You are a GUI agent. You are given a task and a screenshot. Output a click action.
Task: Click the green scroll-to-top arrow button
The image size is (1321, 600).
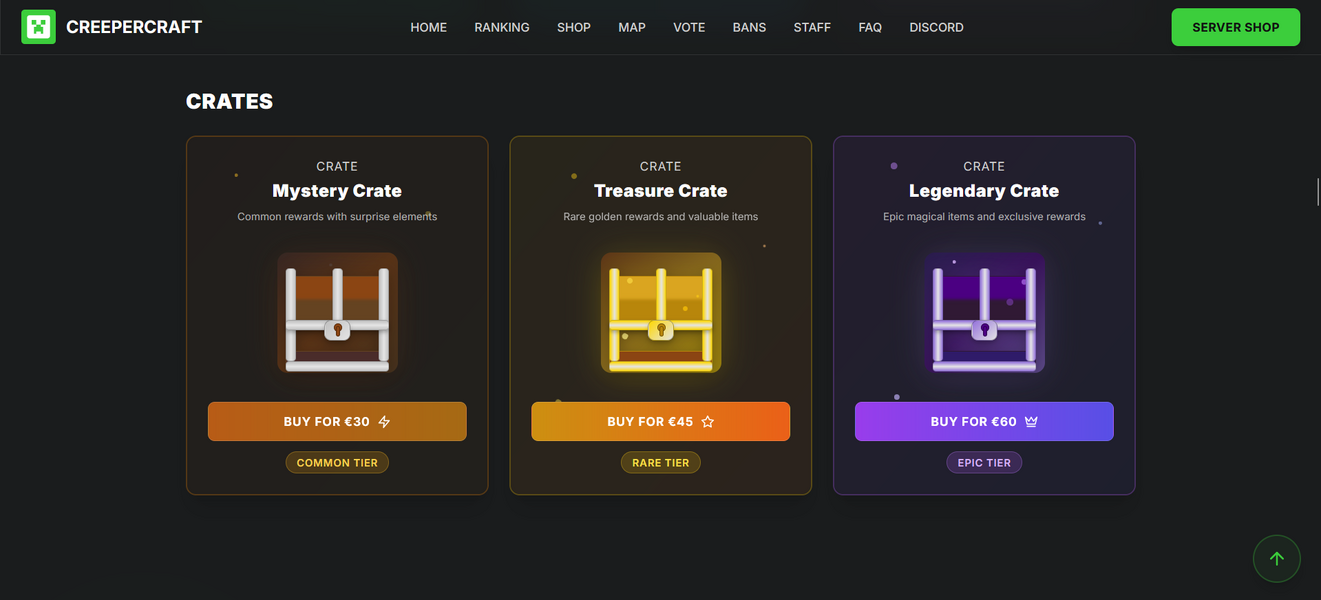pyautogui.click(x=1276, y=559)
